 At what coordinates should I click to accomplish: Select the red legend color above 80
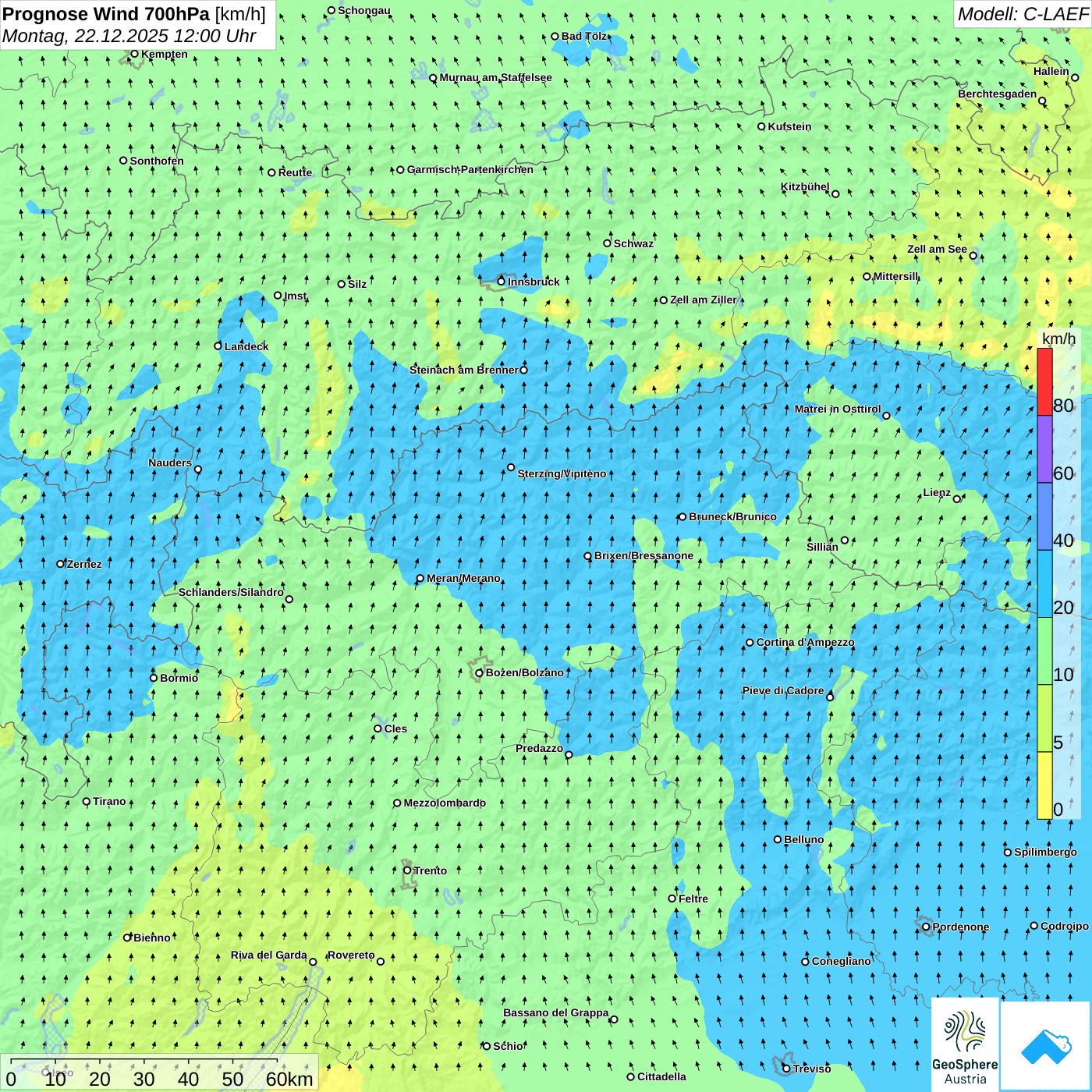coord(1044,381)
